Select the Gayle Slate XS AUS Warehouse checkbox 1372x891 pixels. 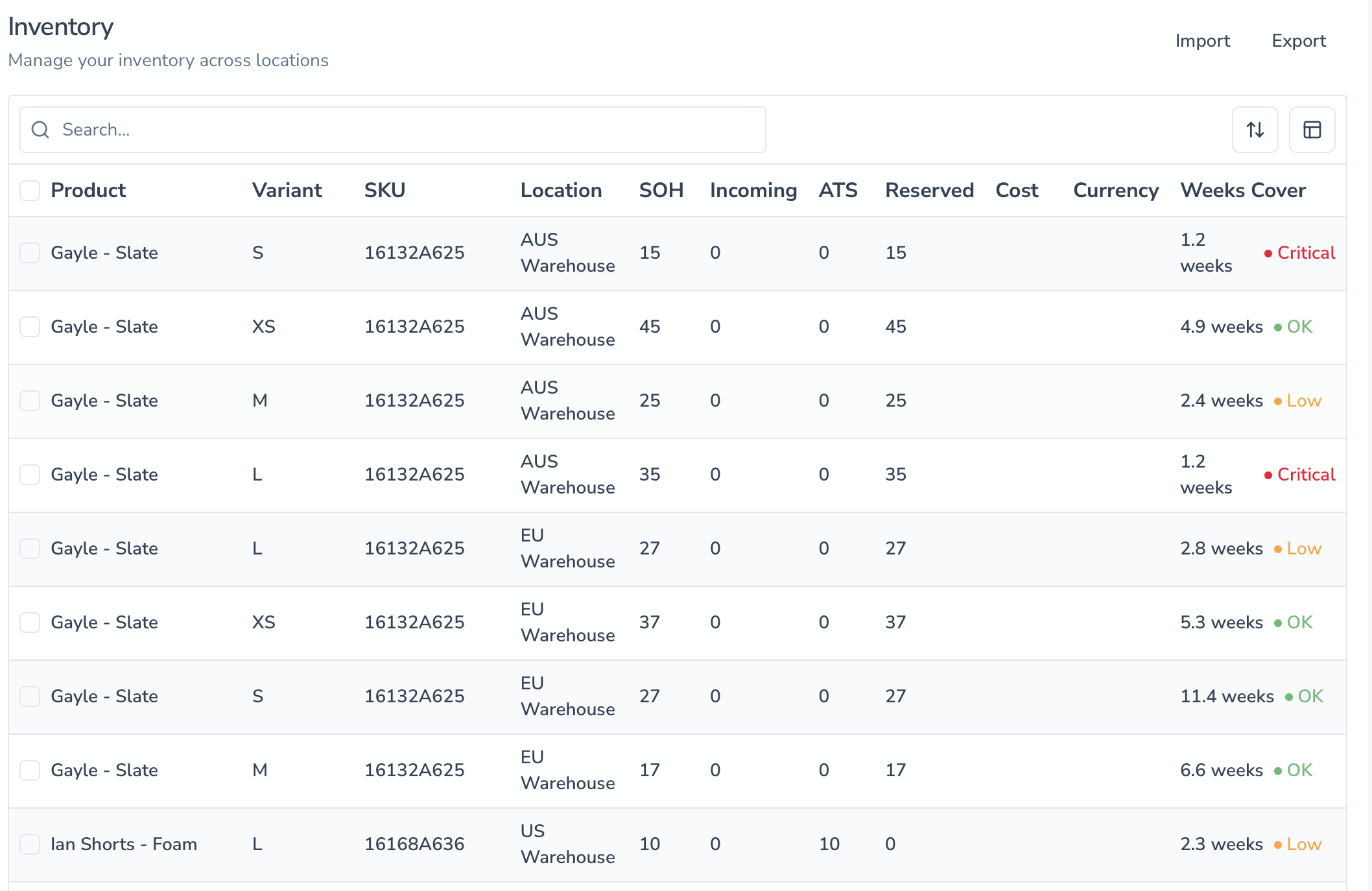point(30,327)
